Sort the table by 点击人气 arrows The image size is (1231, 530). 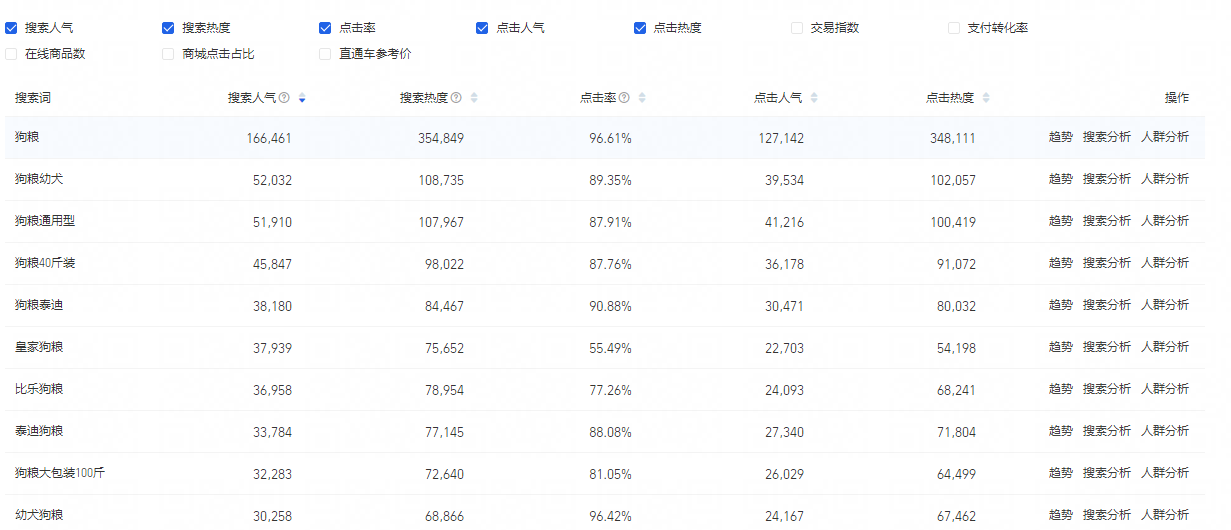814,98
